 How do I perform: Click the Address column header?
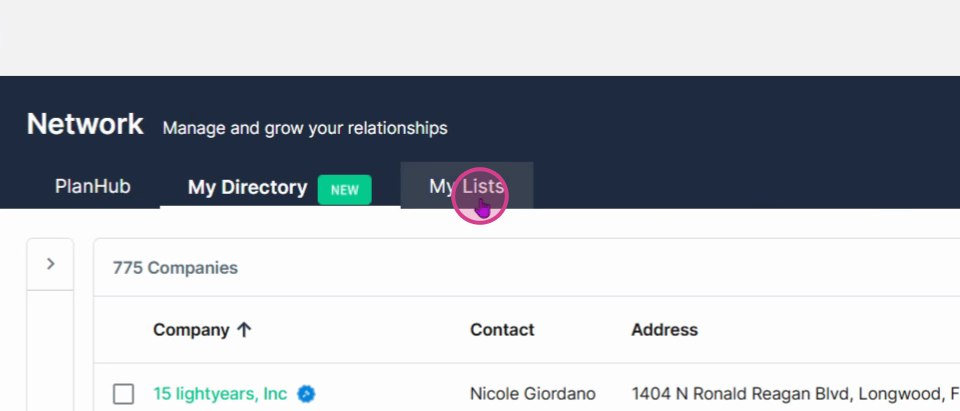(x=664, y=330)
